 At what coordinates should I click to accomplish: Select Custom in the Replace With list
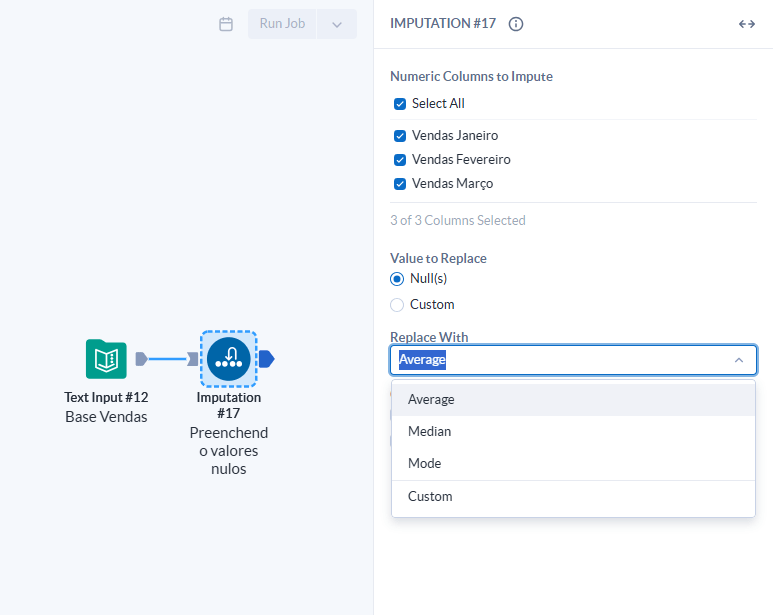tap(430, 497)
